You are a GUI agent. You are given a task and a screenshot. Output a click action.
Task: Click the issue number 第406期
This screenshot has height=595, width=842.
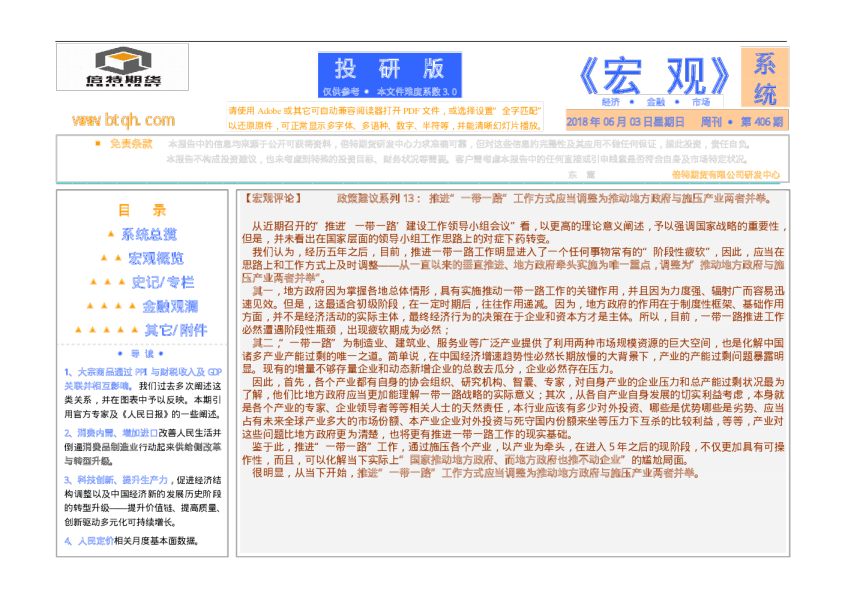click(761, 122)
